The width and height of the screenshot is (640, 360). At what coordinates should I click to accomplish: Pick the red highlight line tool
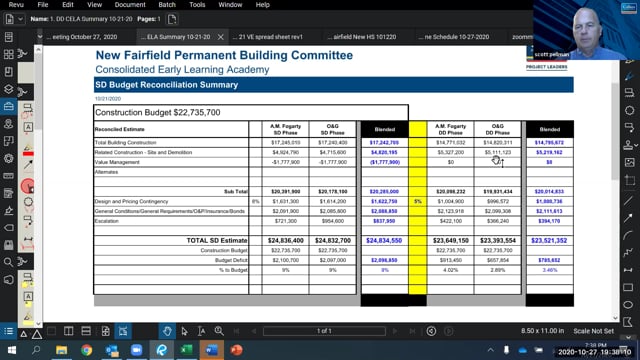[x=28, y=151]
